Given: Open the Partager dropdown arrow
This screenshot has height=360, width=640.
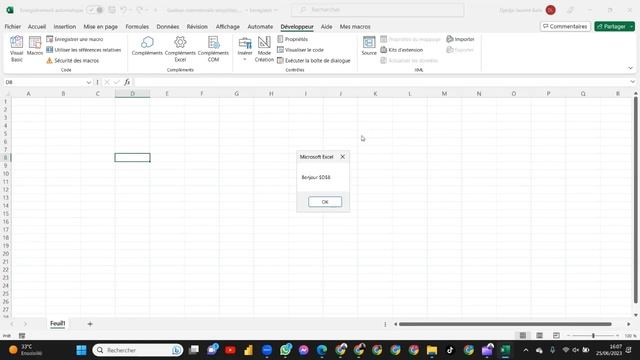Looking at the screenshot, I should pyautogui.click(x=632, y=27).
